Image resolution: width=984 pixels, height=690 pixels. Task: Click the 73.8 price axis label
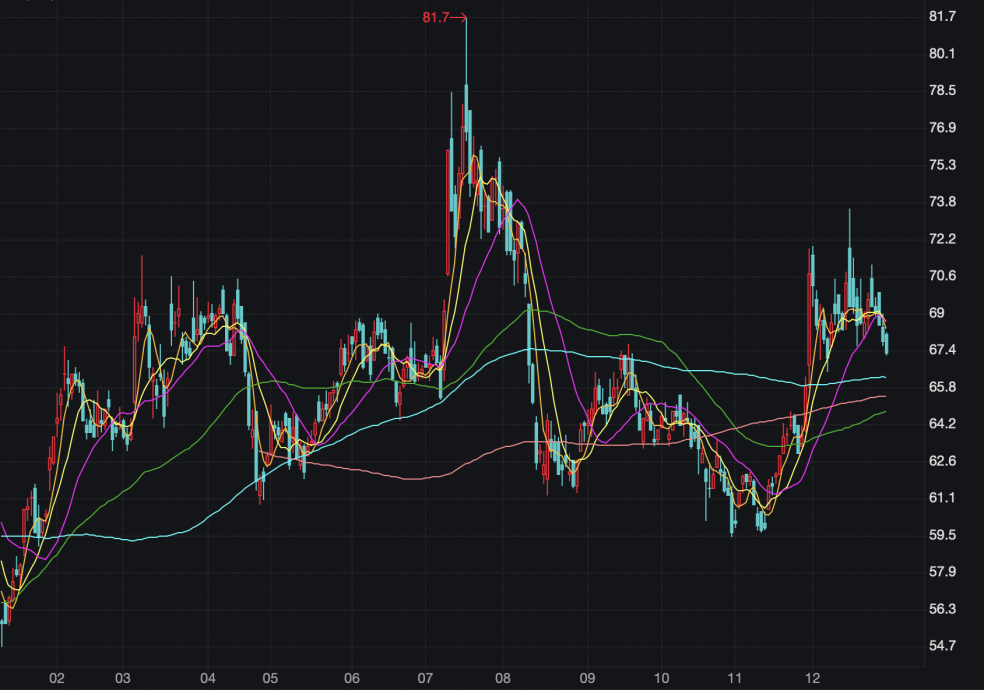point(943,202)
